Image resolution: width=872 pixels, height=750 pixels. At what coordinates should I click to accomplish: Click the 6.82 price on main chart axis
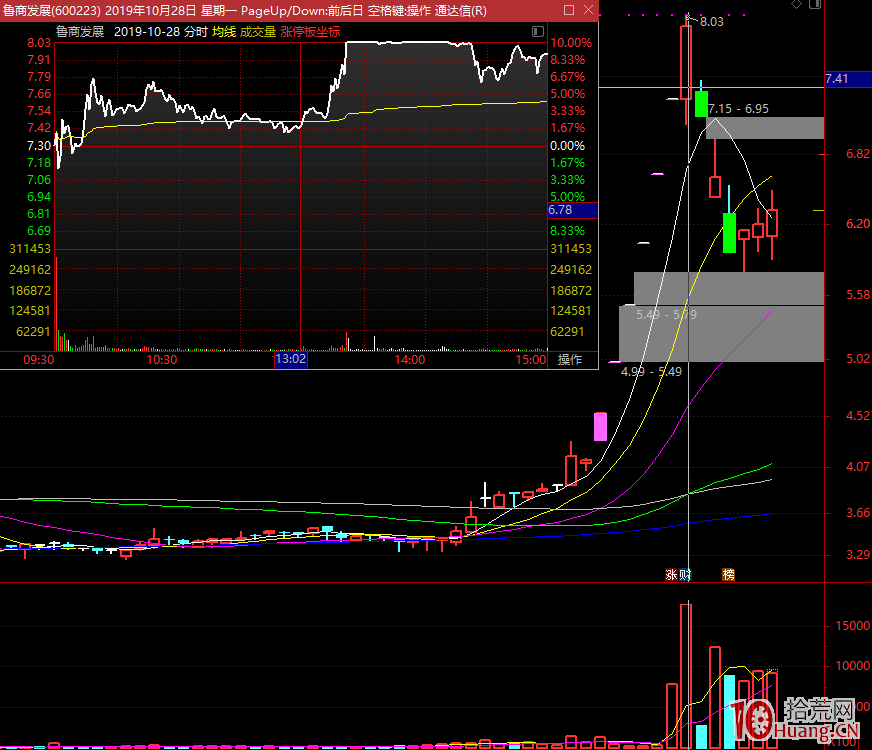pyautogui.click(x=858, y=154)
